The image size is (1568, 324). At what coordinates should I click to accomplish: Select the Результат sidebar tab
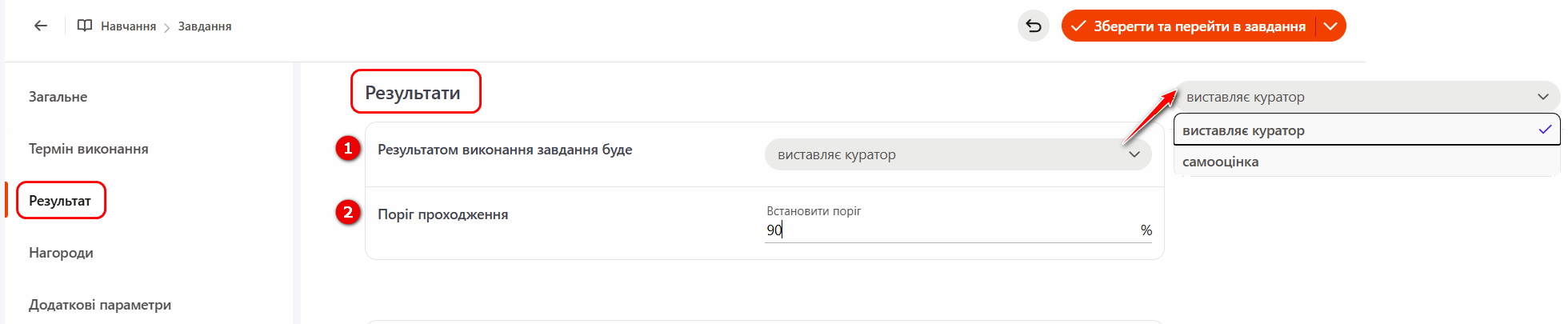(60, 201)
